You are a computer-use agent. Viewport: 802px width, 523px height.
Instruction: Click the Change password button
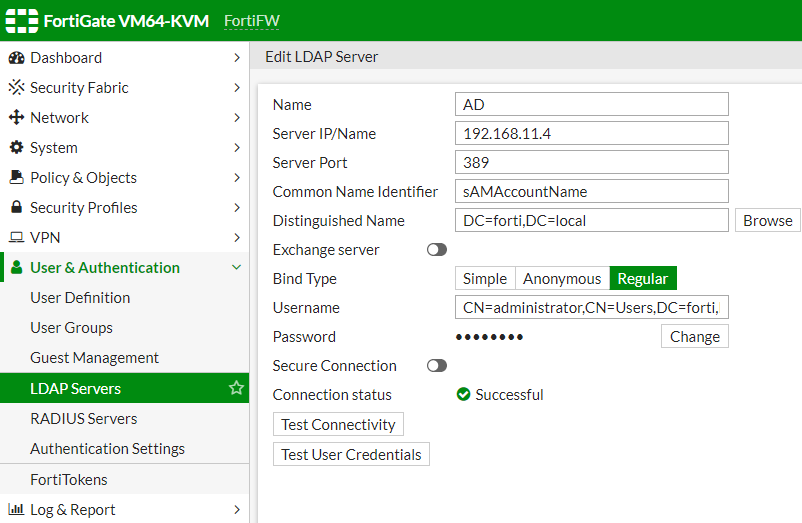coord(695,336)
